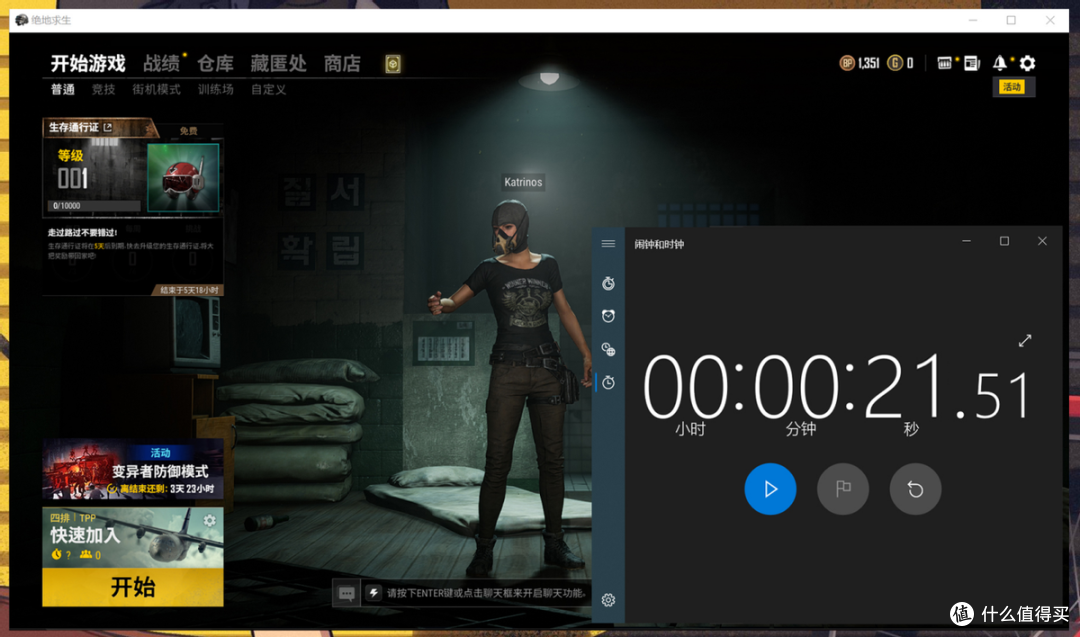Click the red helmet reward thumbnail
The width and height of the screenshot is (1080, 637).
pos(183,177)
